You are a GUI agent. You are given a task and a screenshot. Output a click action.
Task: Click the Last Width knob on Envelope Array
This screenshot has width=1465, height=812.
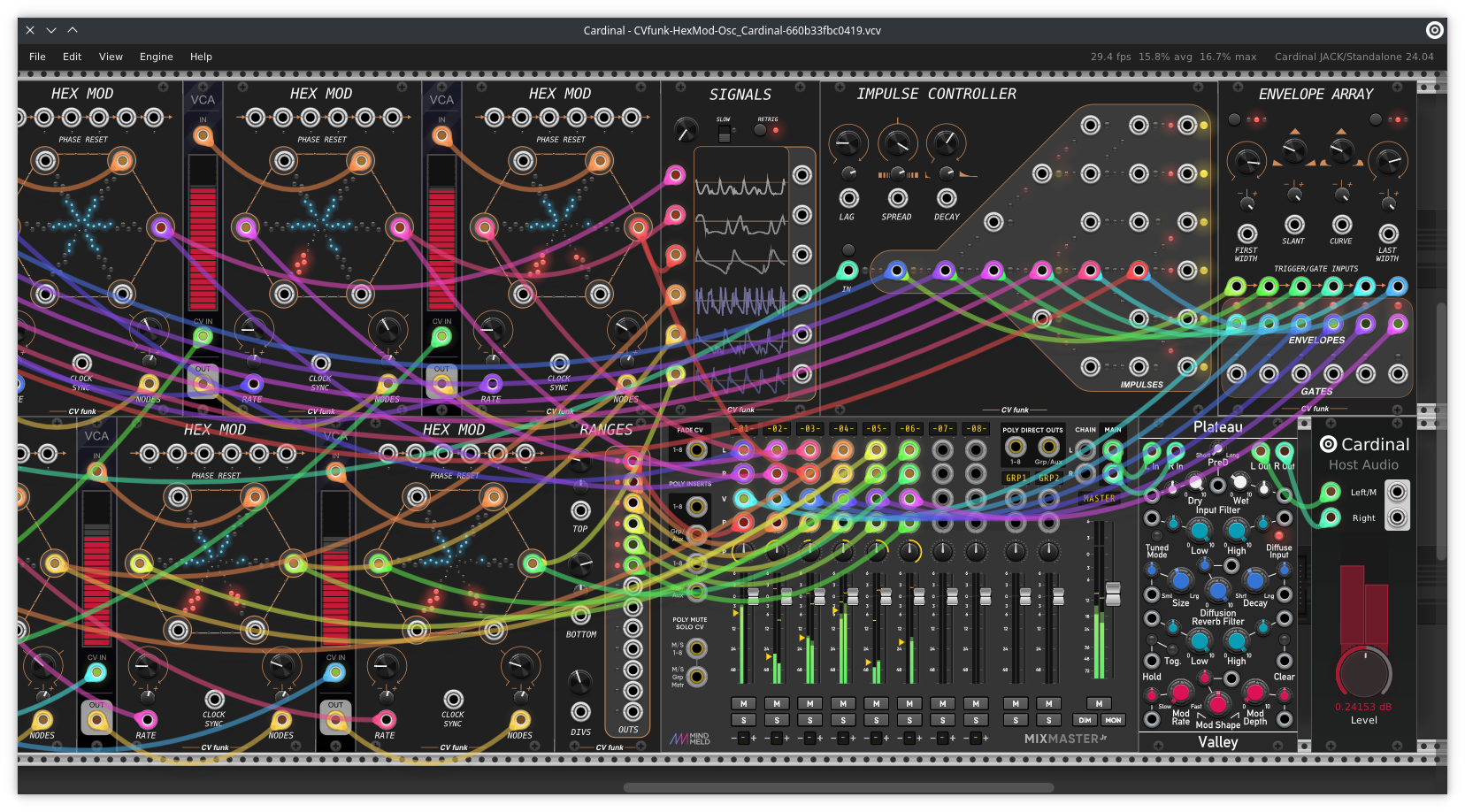1387,160
